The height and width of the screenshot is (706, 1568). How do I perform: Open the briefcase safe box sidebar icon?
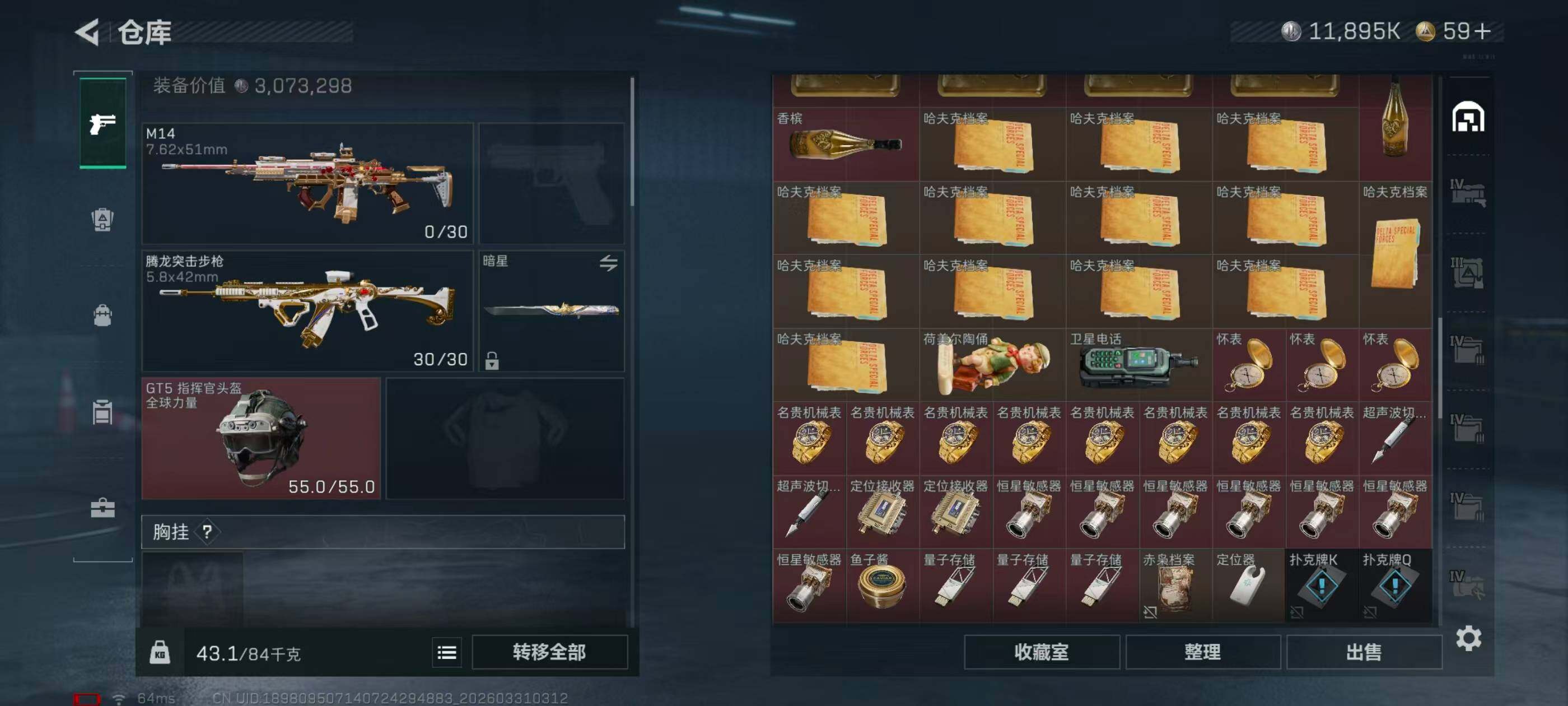(102, 508)
